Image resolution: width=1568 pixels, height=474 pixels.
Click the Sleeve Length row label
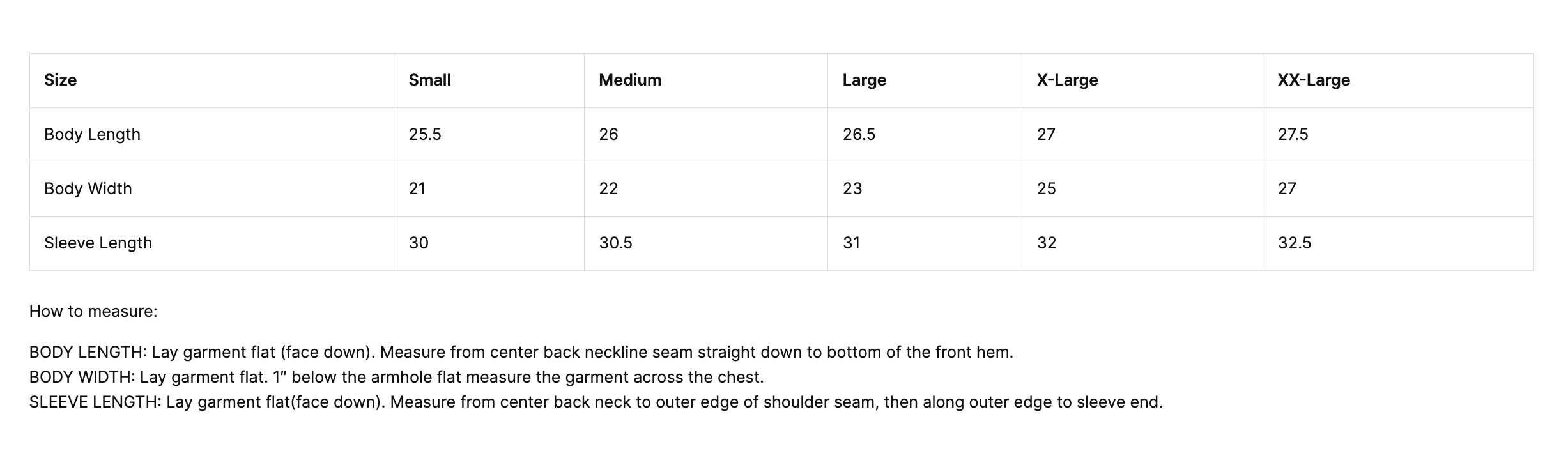pyautogui.click(x=98, y=243)
